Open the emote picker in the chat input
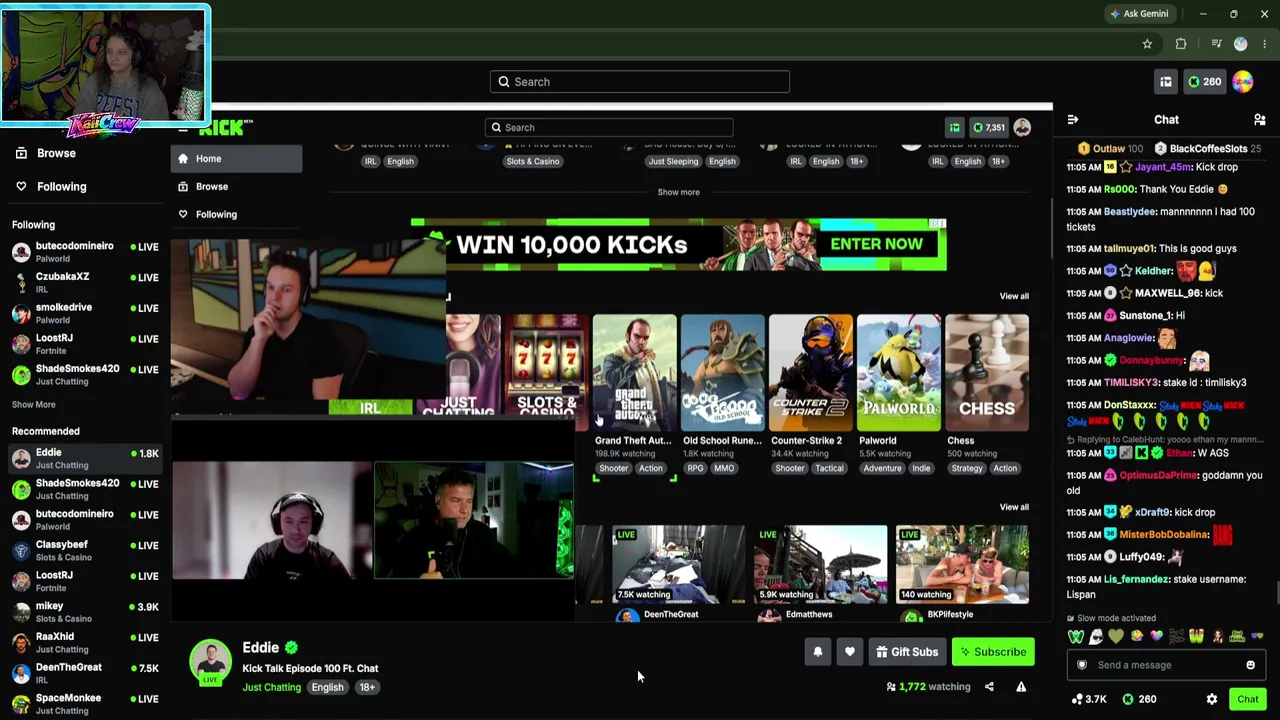 pos(1250,665)
